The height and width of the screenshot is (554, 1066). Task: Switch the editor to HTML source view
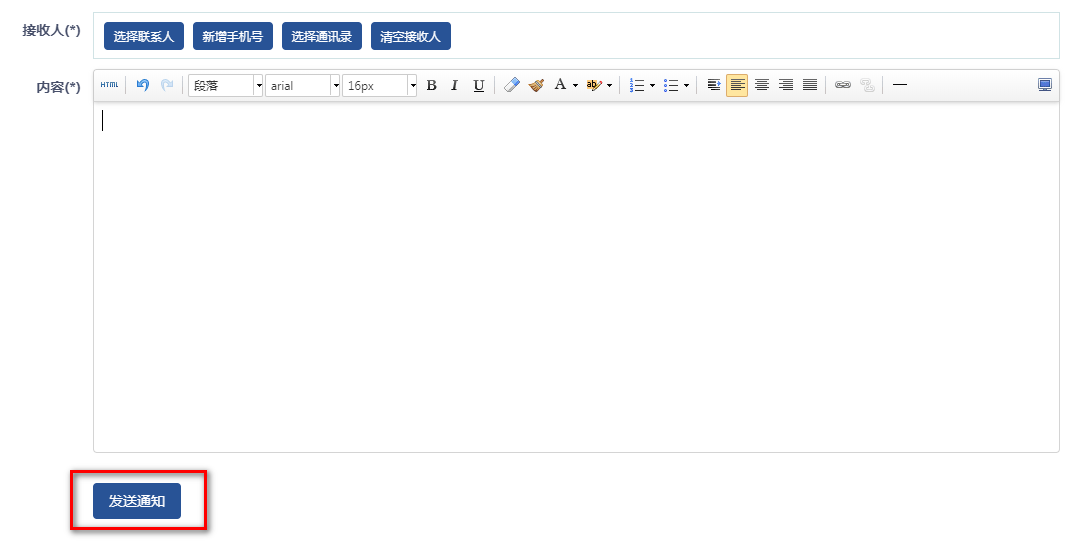pos(109,85)
